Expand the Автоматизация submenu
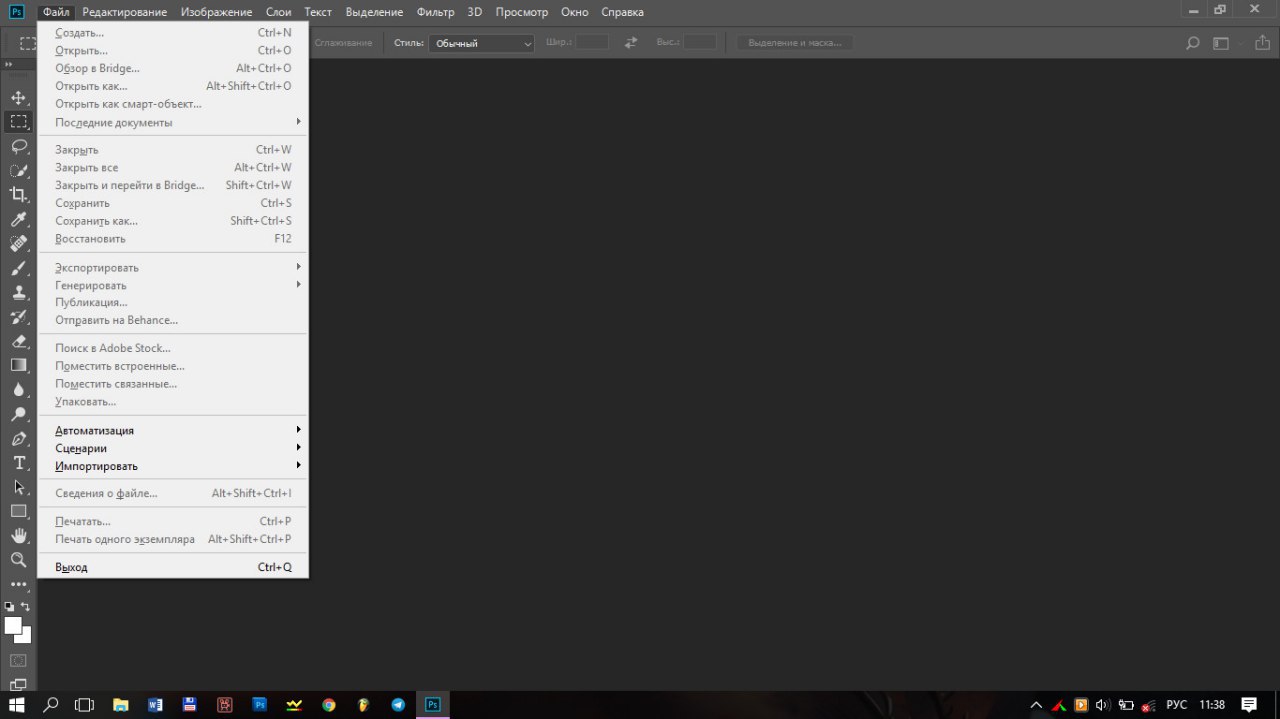 coord(172,430)
